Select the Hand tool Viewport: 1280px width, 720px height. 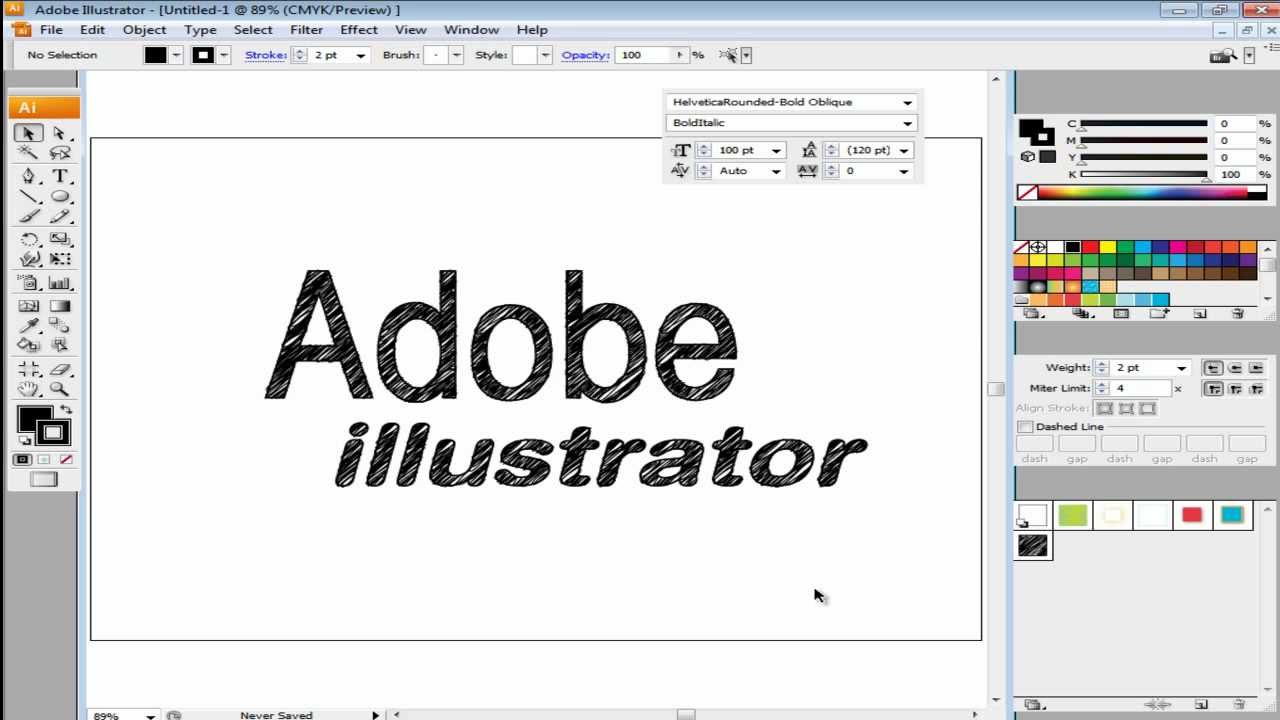tap(26, 388)
